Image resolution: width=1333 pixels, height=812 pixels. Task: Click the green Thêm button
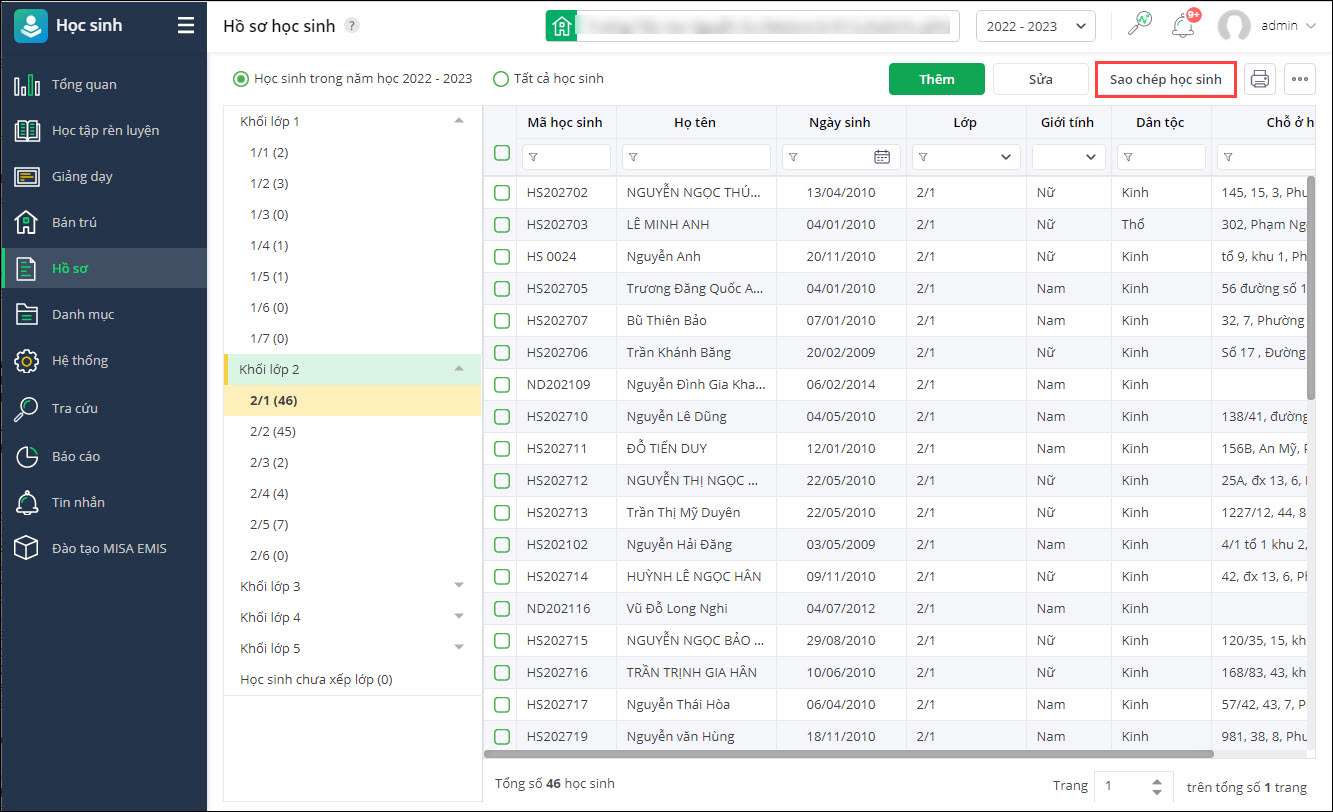pos(937,79)
